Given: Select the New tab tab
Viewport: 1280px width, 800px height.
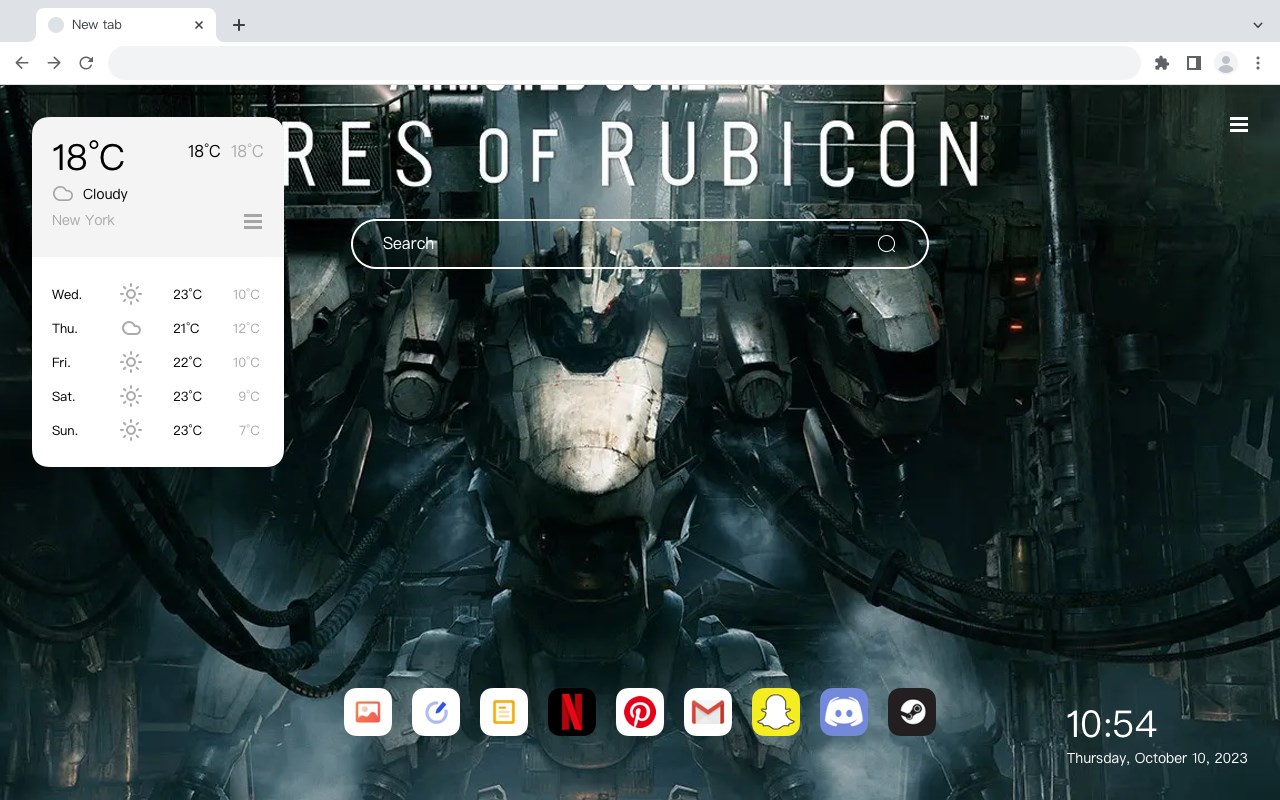Looking at the screenshot, I should click(126, 25).
